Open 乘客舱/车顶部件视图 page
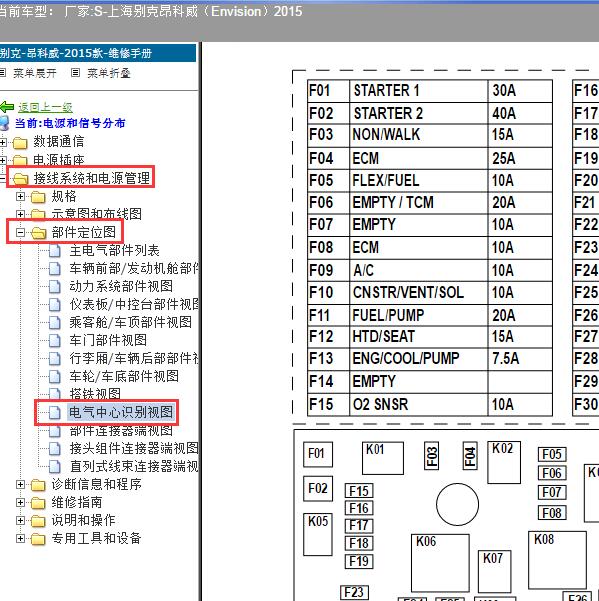 coord(130,322)
